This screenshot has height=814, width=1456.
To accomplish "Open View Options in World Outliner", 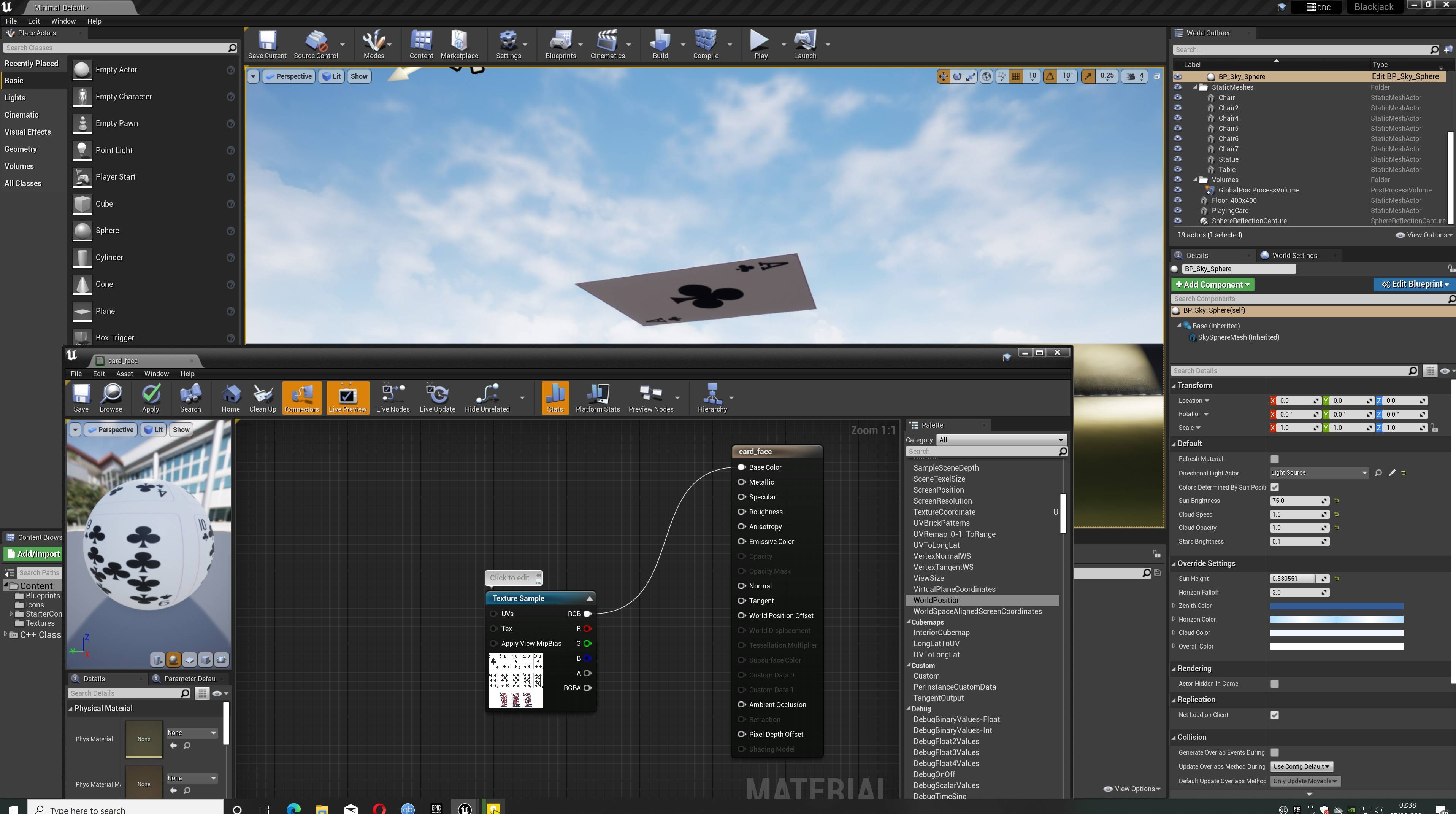I will pyautogui.click(x=1424, y=235).
